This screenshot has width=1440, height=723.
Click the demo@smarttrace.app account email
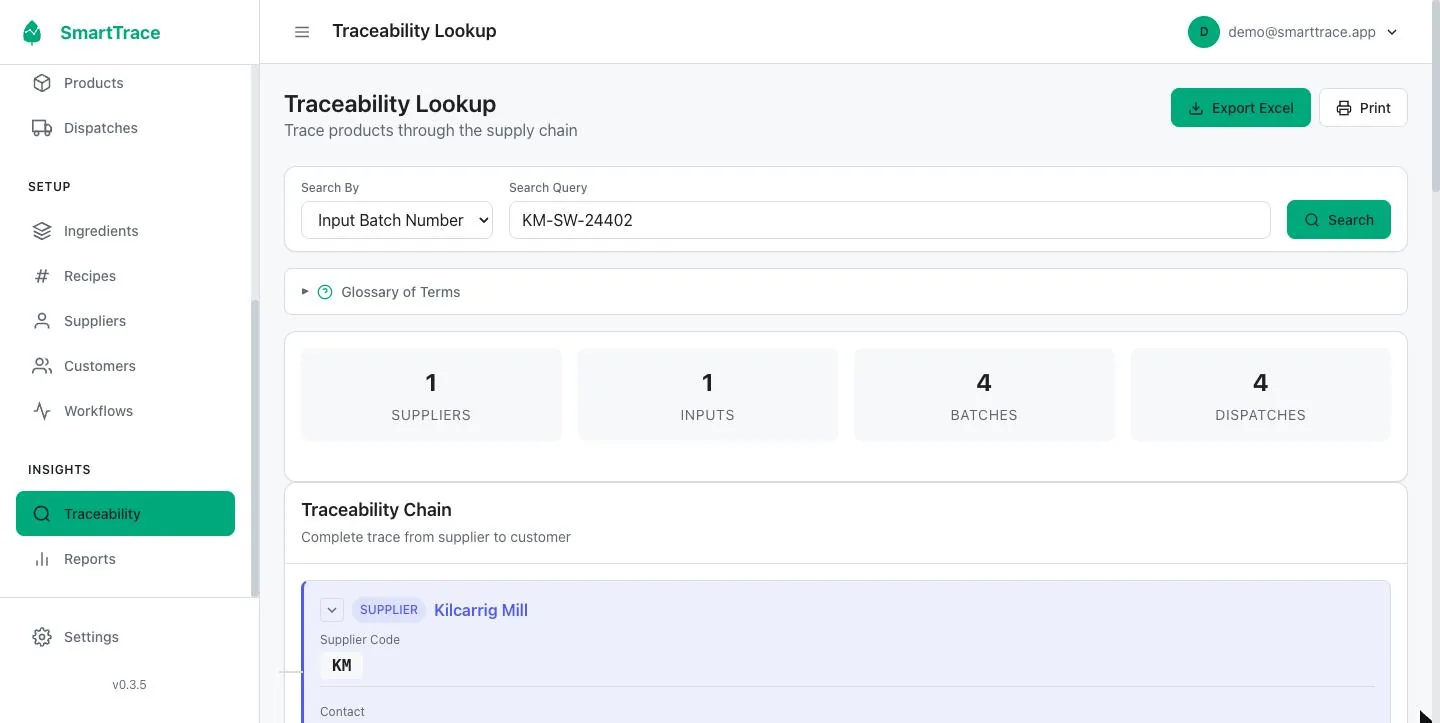tap(1302, 32)
